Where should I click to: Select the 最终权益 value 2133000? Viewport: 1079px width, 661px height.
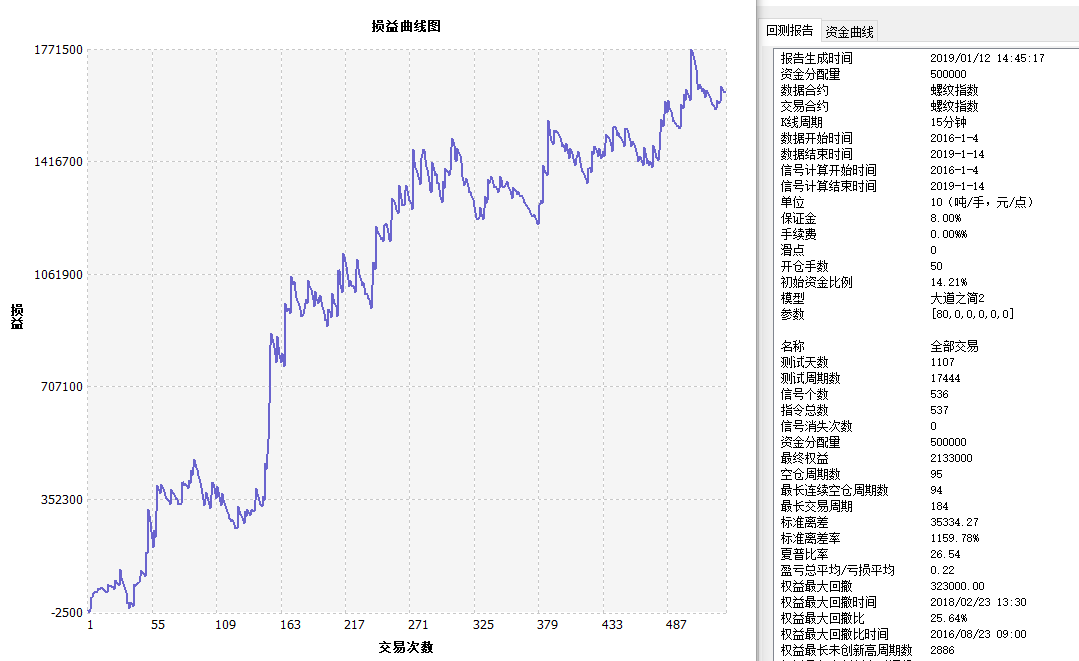point(951,458)
